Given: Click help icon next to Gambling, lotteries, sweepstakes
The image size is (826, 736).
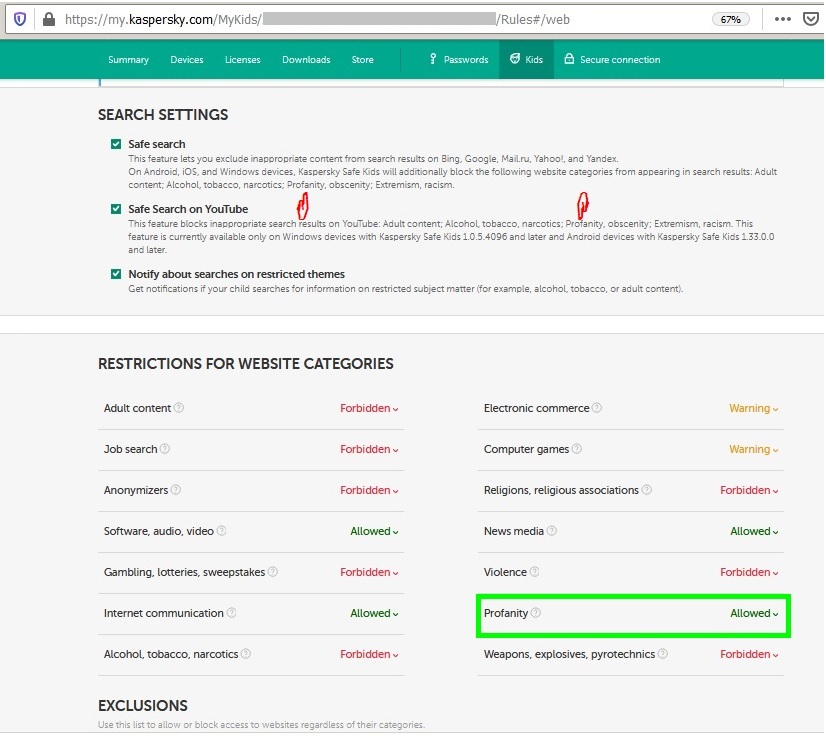Looking at the screenshot, I should pos(273,572).
